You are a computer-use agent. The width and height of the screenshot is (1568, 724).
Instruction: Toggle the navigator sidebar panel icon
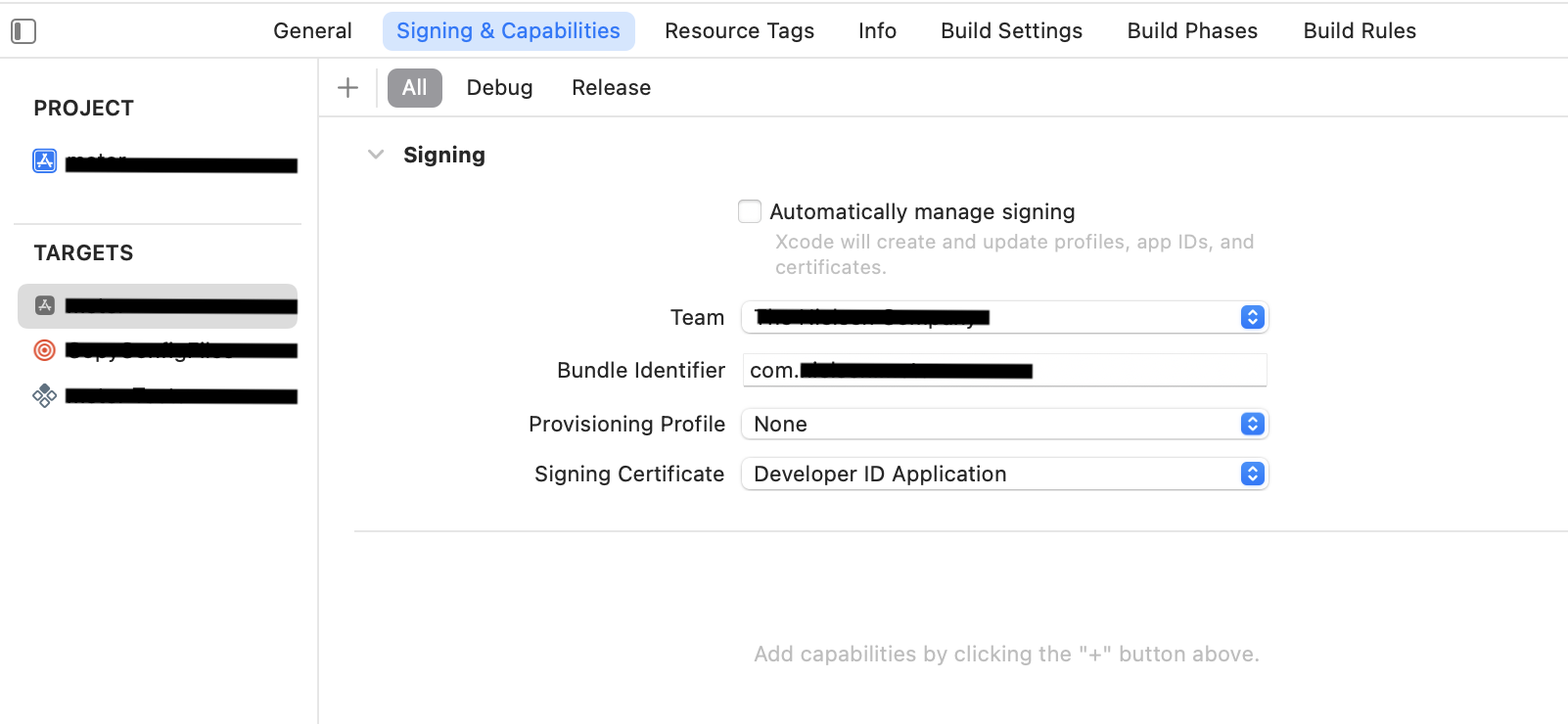pyautogui.click(x=23, y=31)
